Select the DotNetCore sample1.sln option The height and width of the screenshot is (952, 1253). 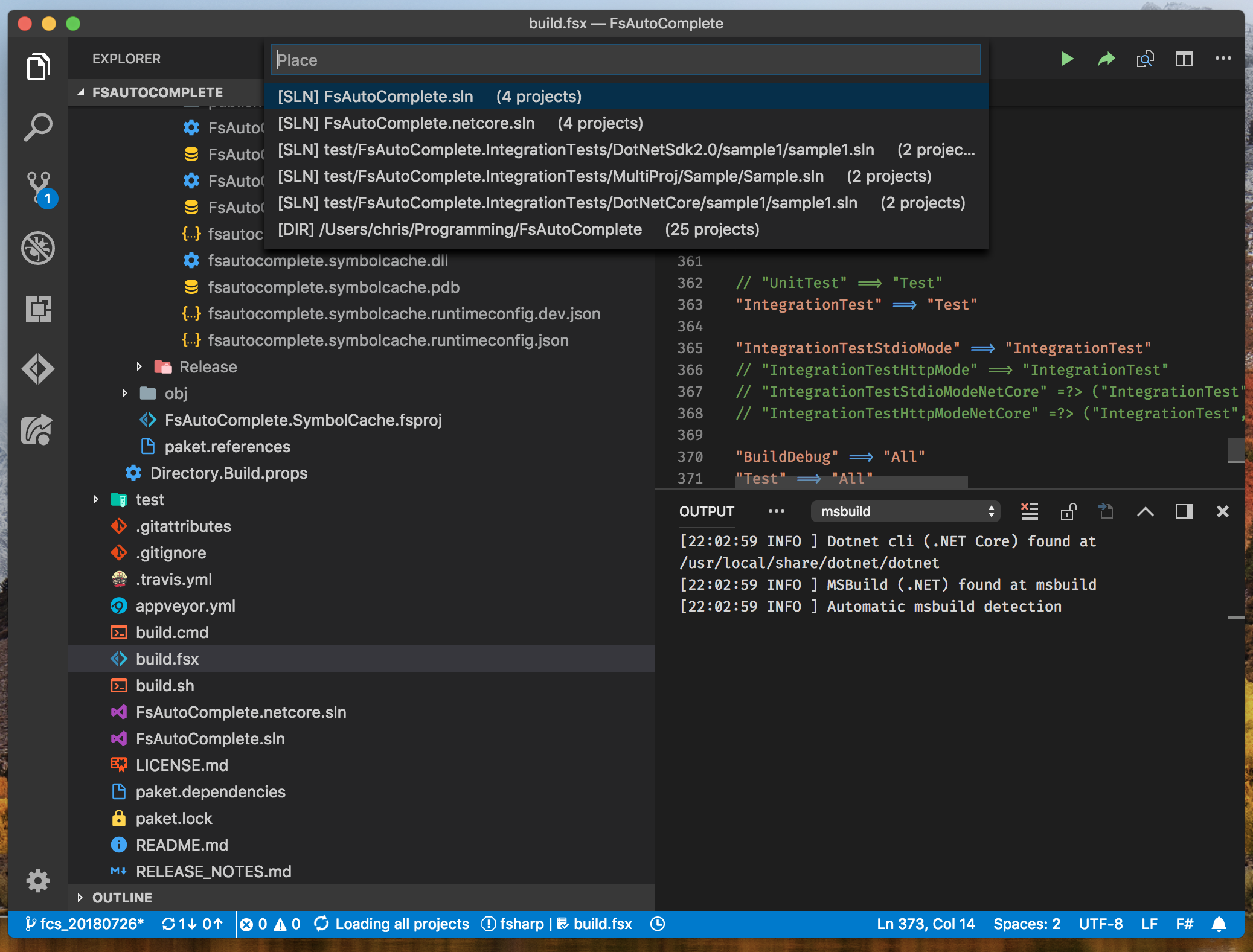click(x=626, y=203)
